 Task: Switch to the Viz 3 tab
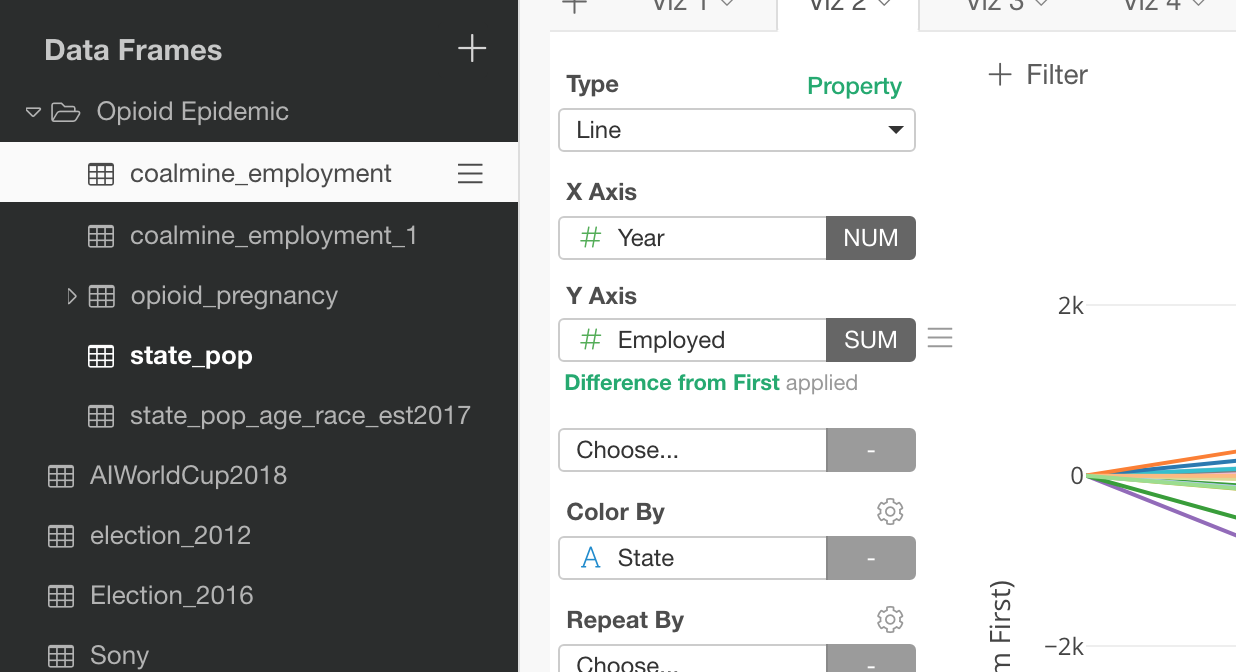(1007, 5)
